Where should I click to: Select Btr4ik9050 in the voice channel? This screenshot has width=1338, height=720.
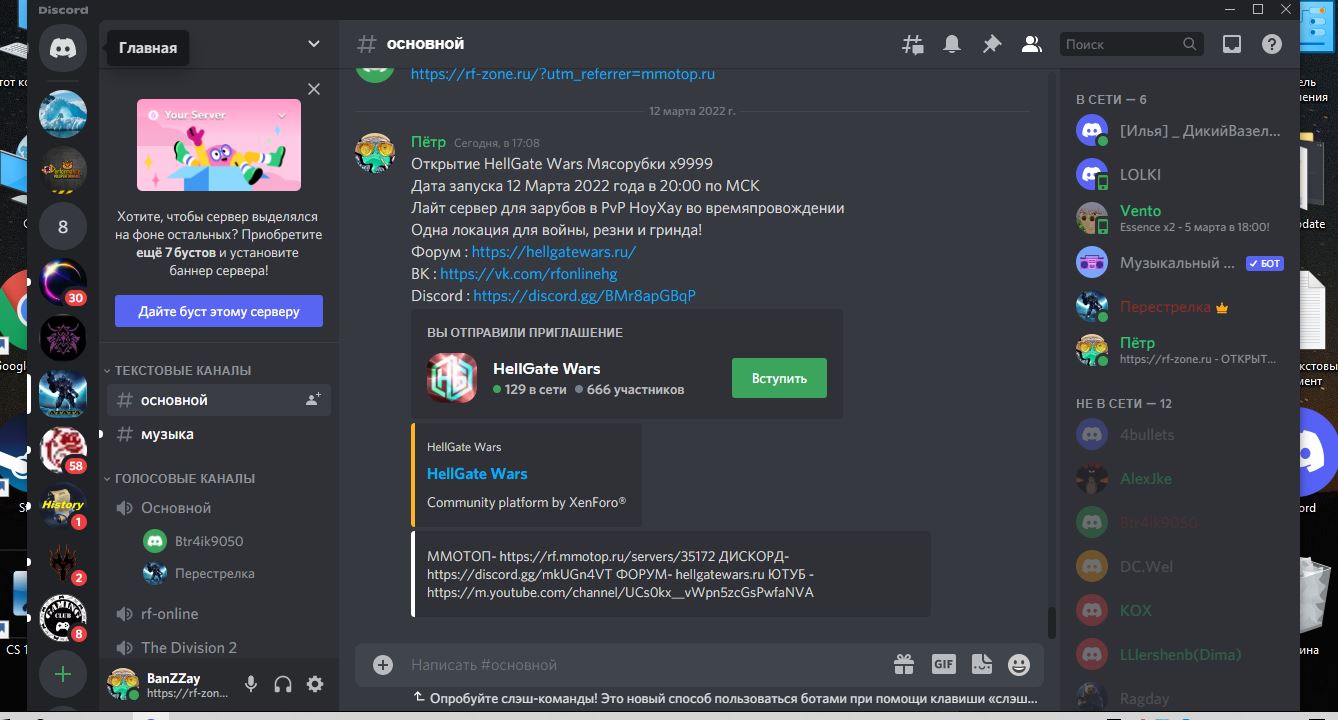(235, 541)
